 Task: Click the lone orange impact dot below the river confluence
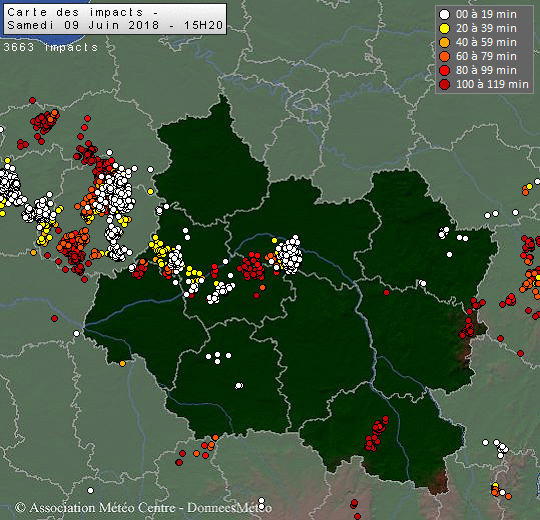click(123, 363)
